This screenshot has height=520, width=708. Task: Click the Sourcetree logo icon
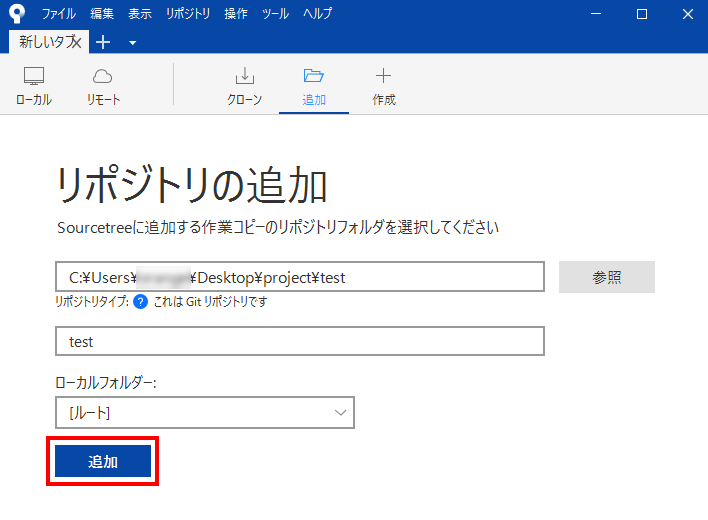click(17, 14)
